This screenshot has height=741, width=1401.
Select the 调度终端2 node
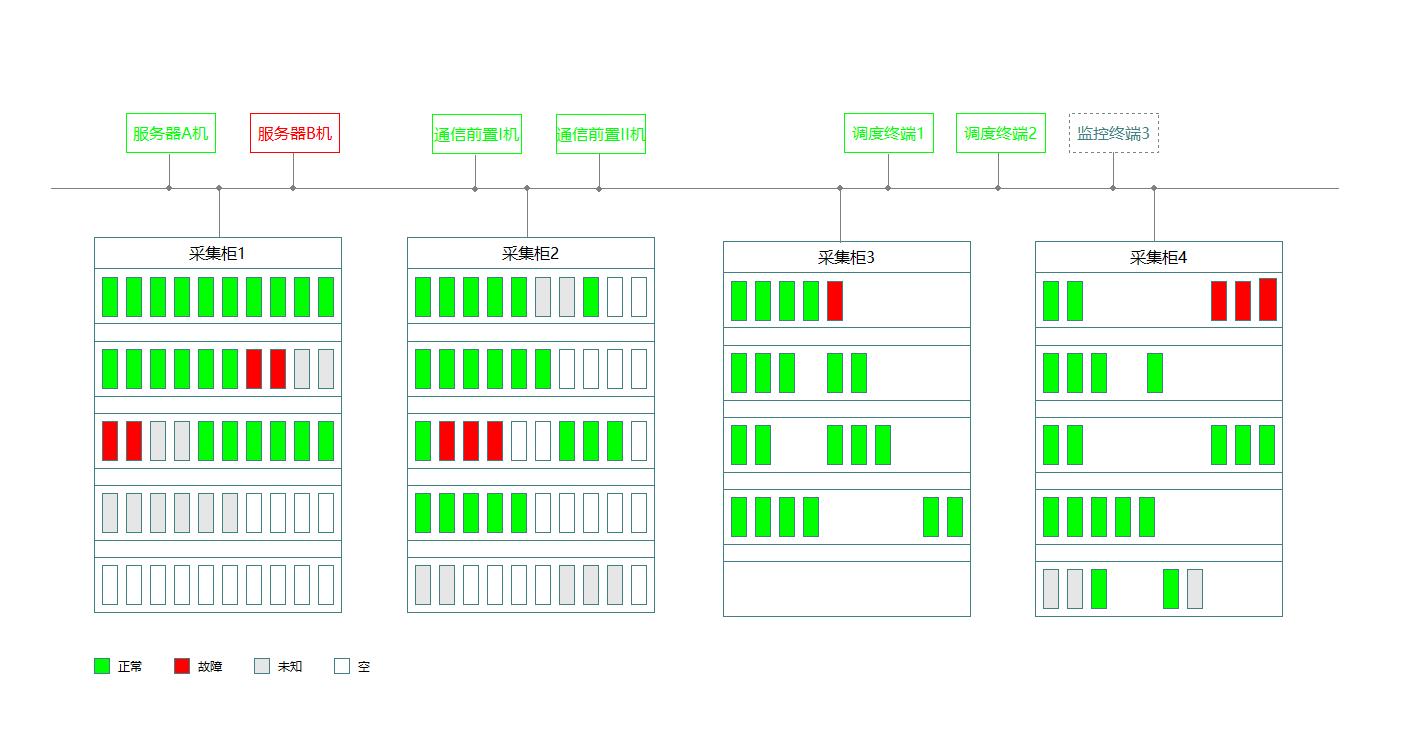click(x=1001, y=133)
